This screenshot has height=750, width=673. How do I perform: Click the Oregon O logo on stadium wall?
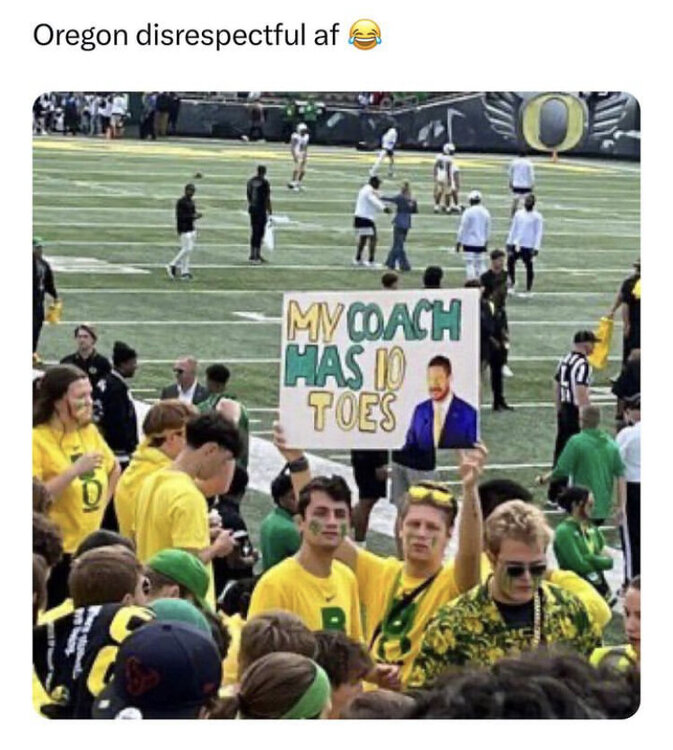point(554,122)
